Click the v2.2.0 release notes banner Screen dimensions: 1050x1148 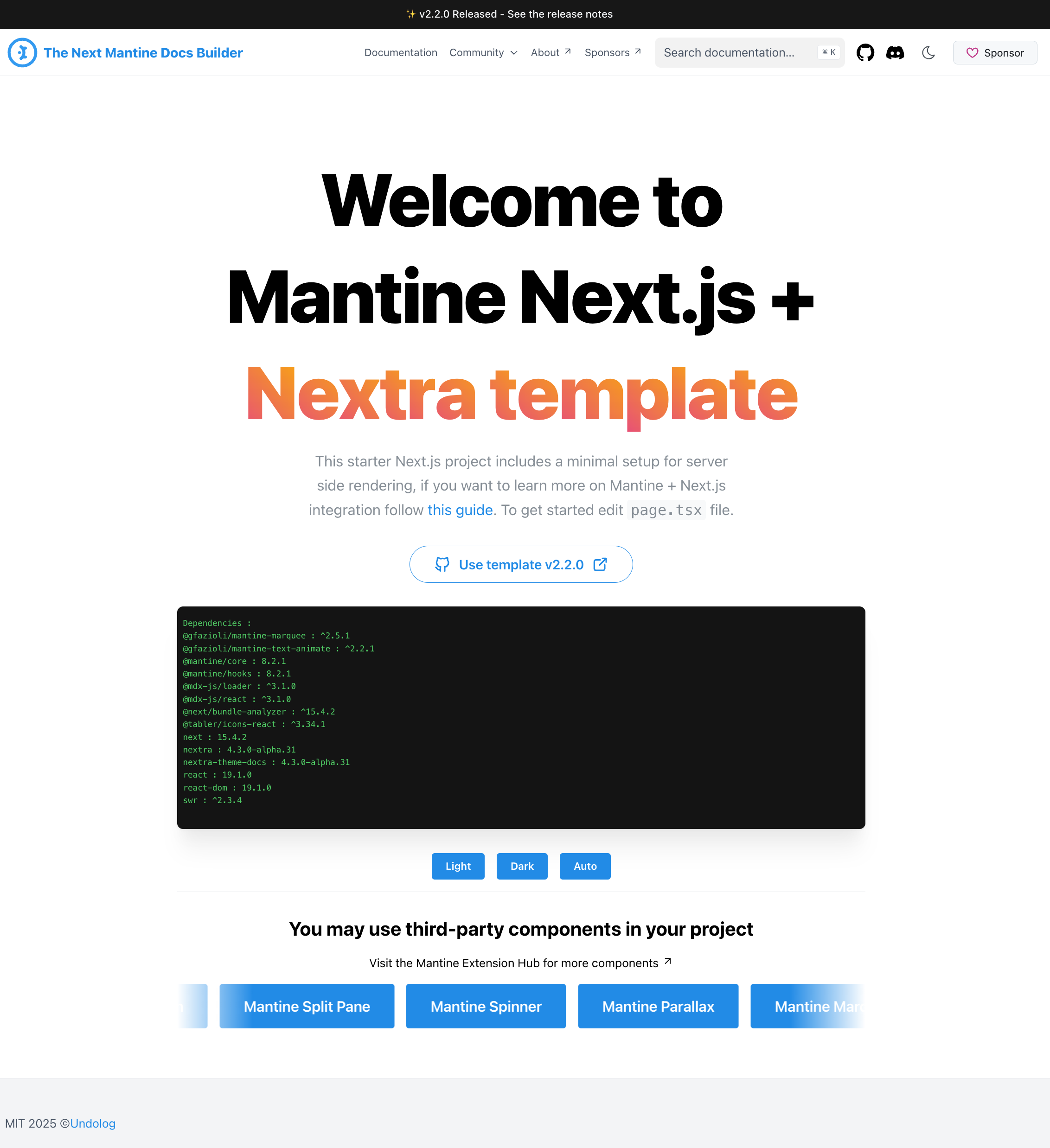click(509, 14)
